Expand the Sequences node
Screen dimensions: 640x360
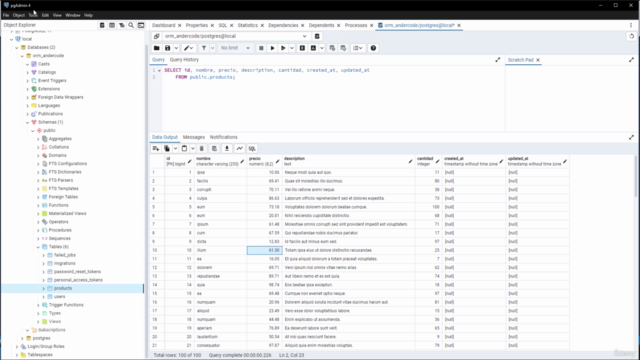tap(38, 239)
